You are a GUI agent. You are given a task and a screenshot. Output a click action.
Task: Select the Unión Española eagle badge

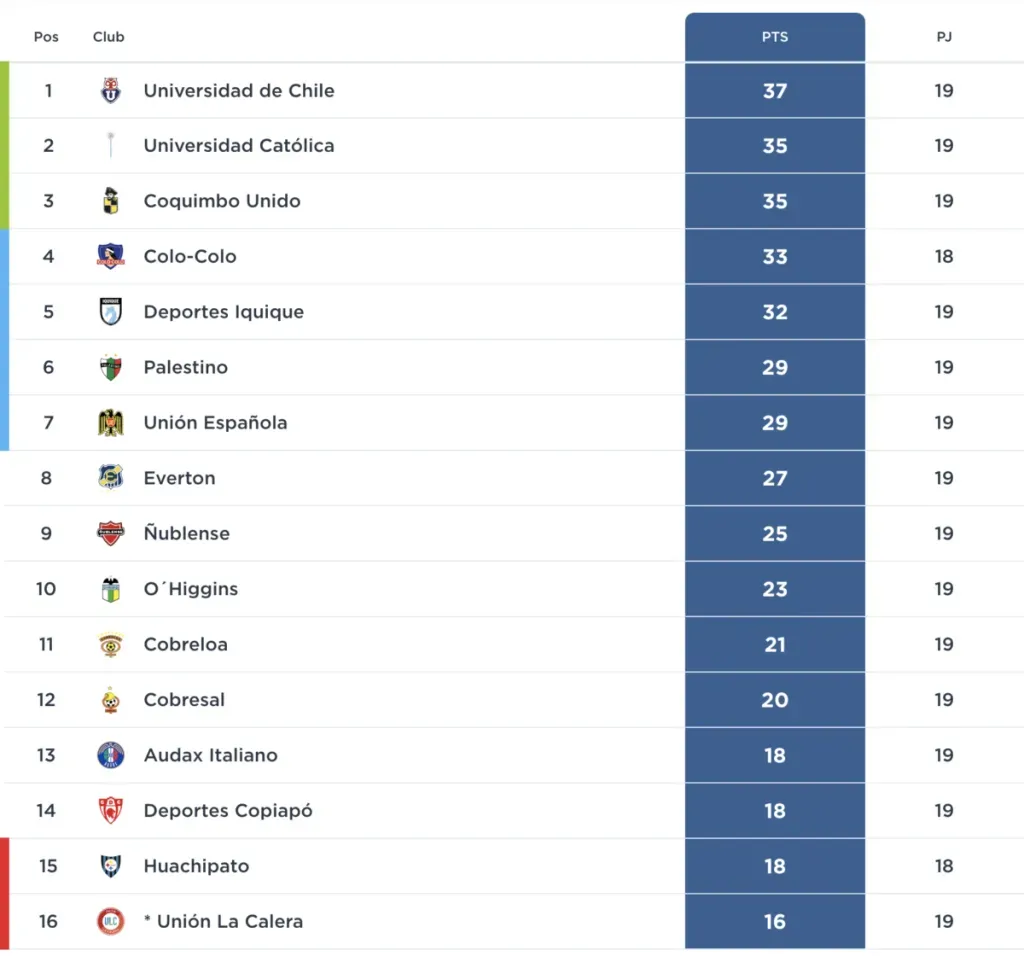click(110, 422)
